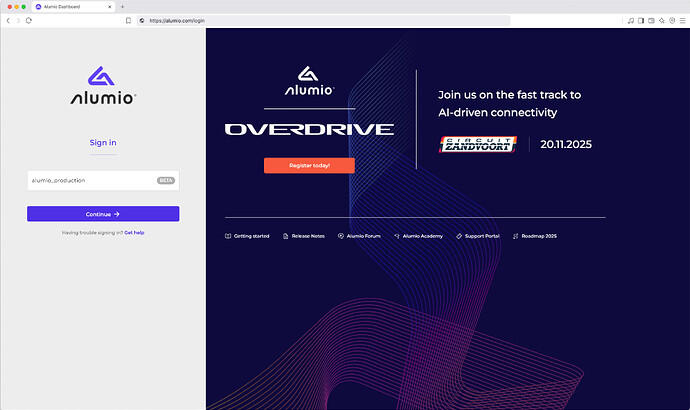
Task: Click the alumio_production input field
Action: click(x=90, y=181)
